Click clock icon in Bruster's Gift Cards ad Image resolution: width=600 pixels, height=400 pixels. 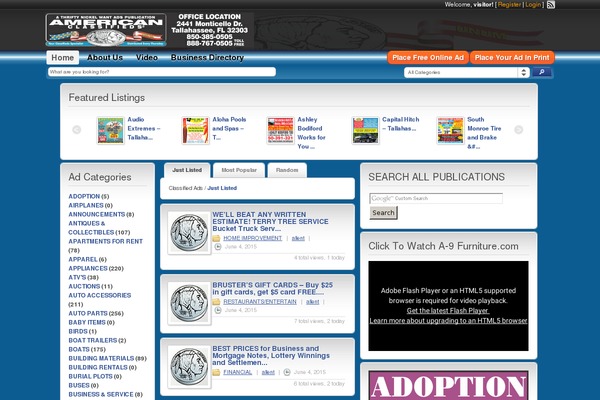pos(218,310)
